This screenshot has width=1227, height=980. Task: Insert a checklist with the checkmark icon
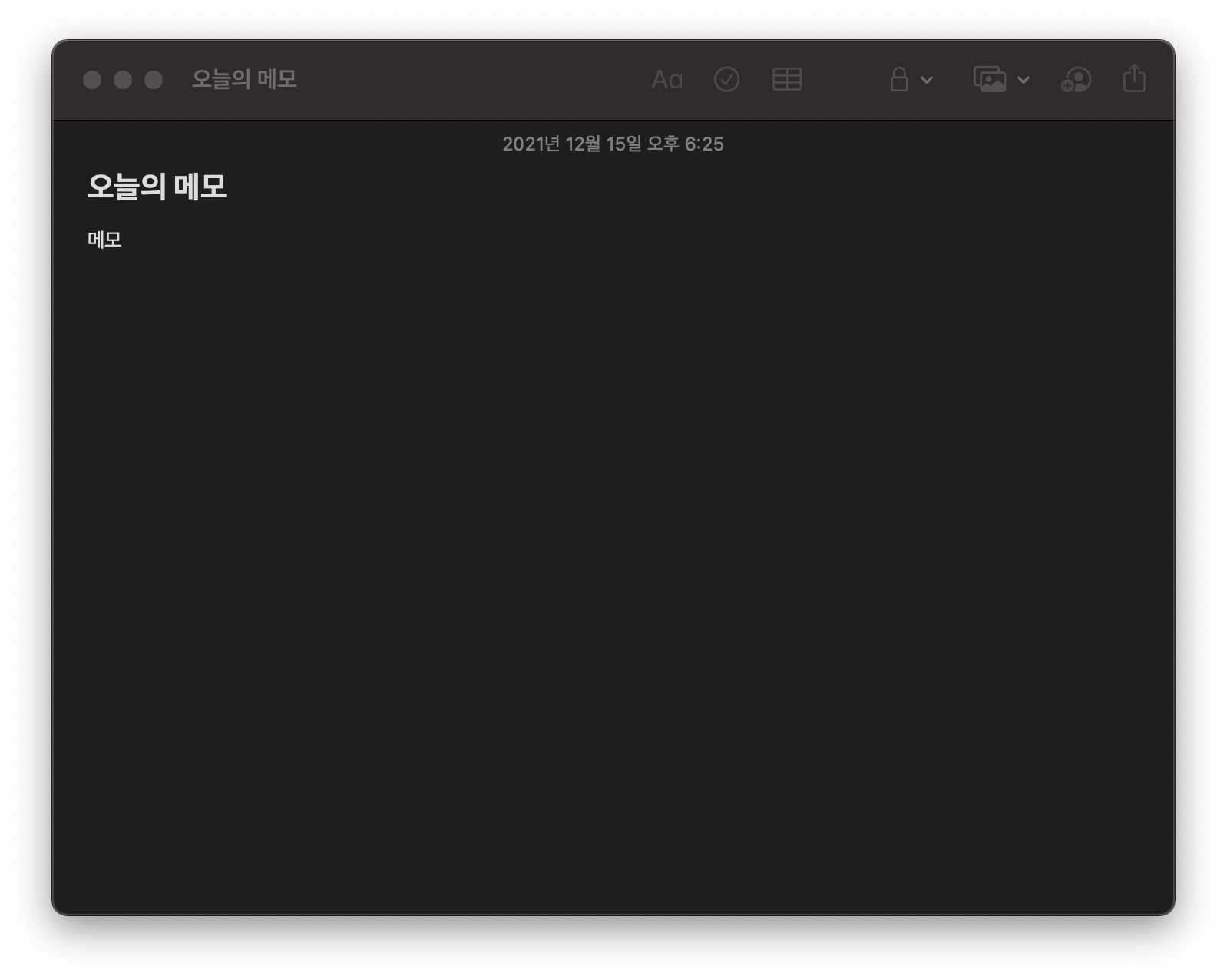[x=726, y=79]
